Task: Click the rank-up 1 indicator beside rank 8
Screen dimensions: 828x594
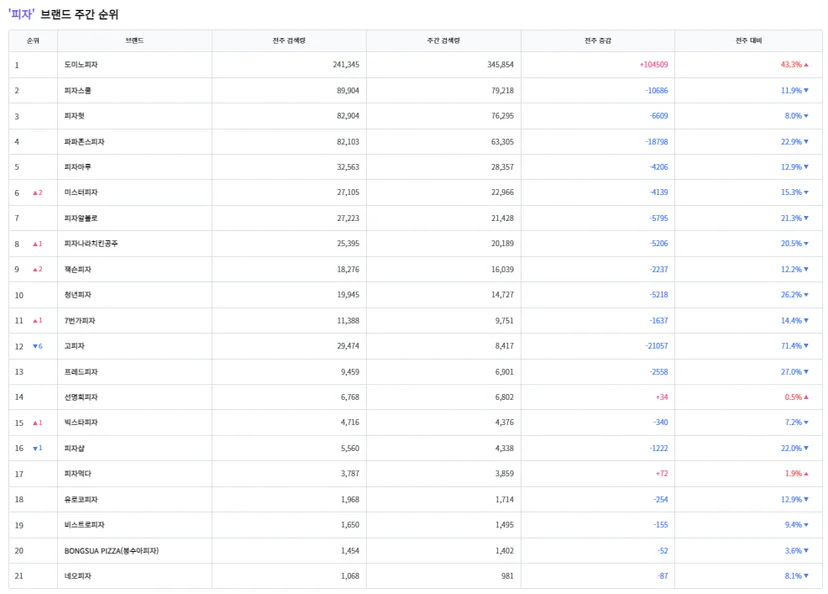Action: coord(37,244)
